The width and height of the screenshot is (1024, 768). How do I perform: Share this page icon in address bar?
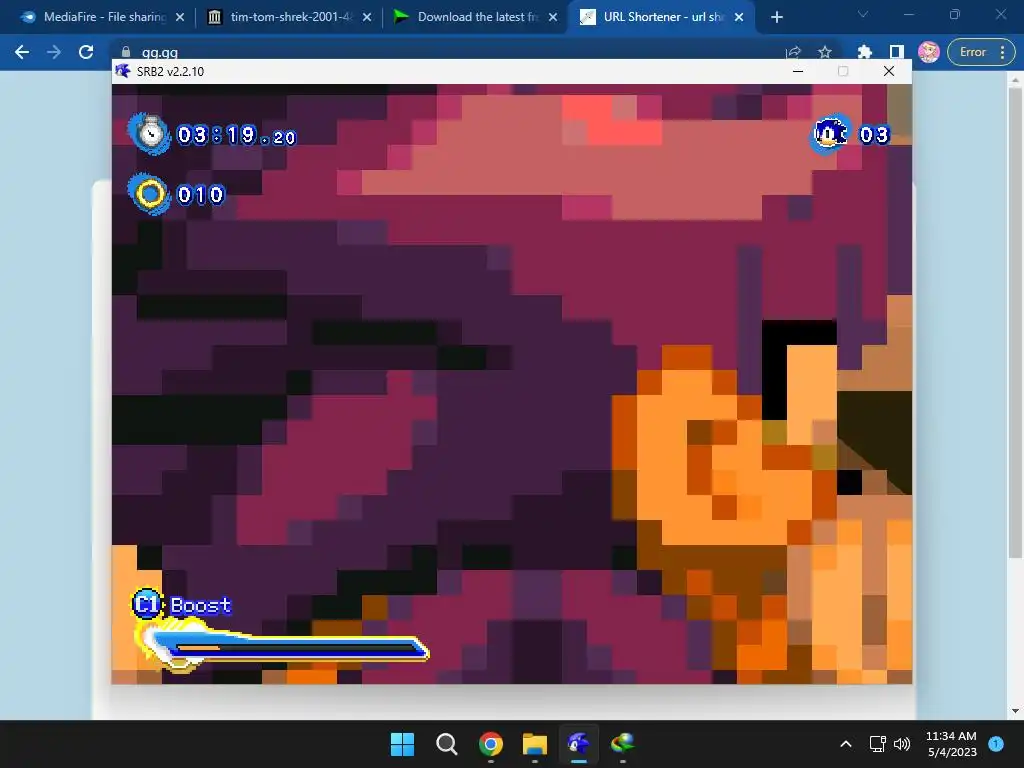click(x=793, y=52)
